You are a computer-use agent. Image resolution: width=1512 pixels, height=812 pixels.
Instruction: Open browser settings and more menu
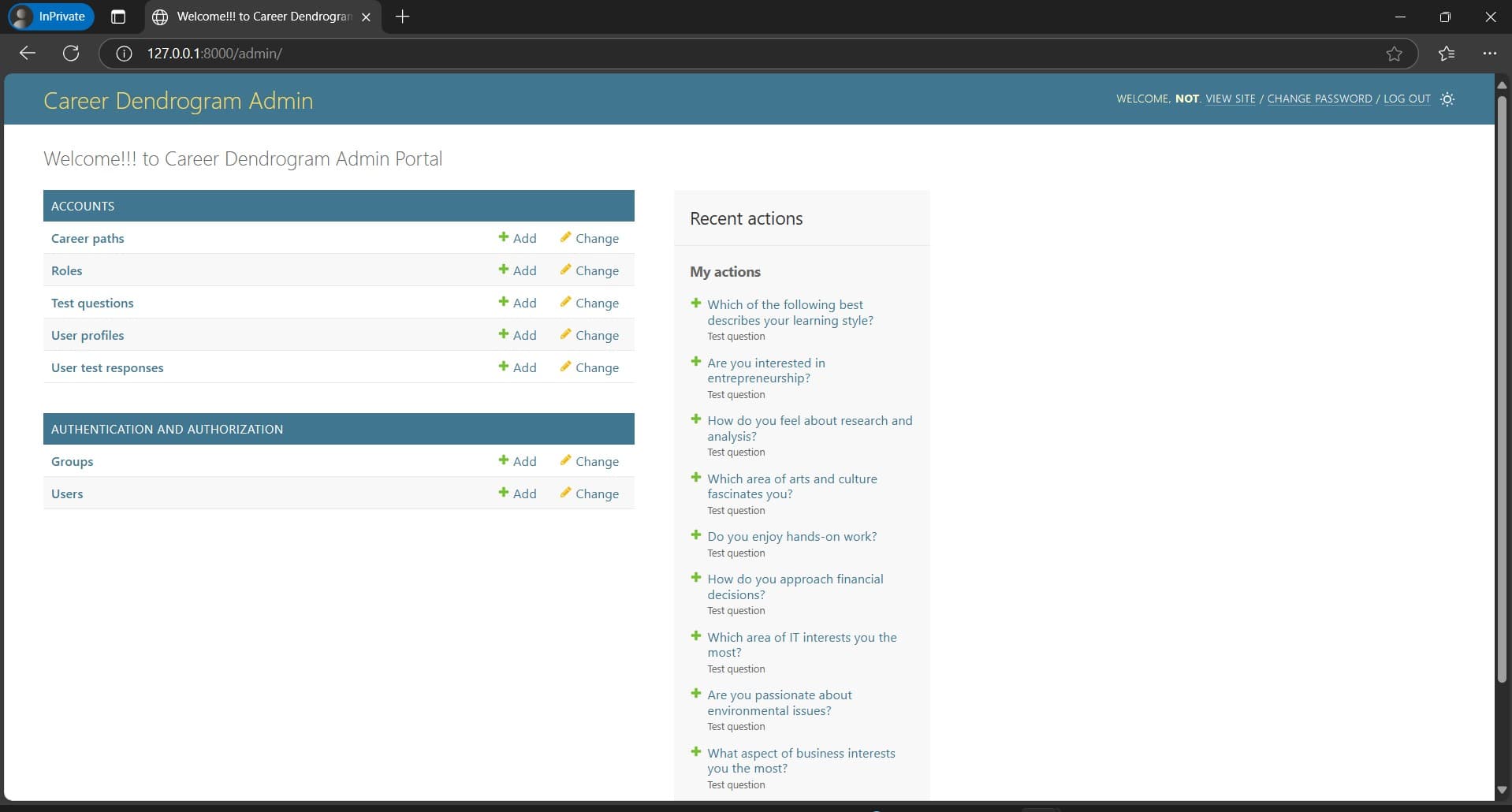coord(1489,54)
